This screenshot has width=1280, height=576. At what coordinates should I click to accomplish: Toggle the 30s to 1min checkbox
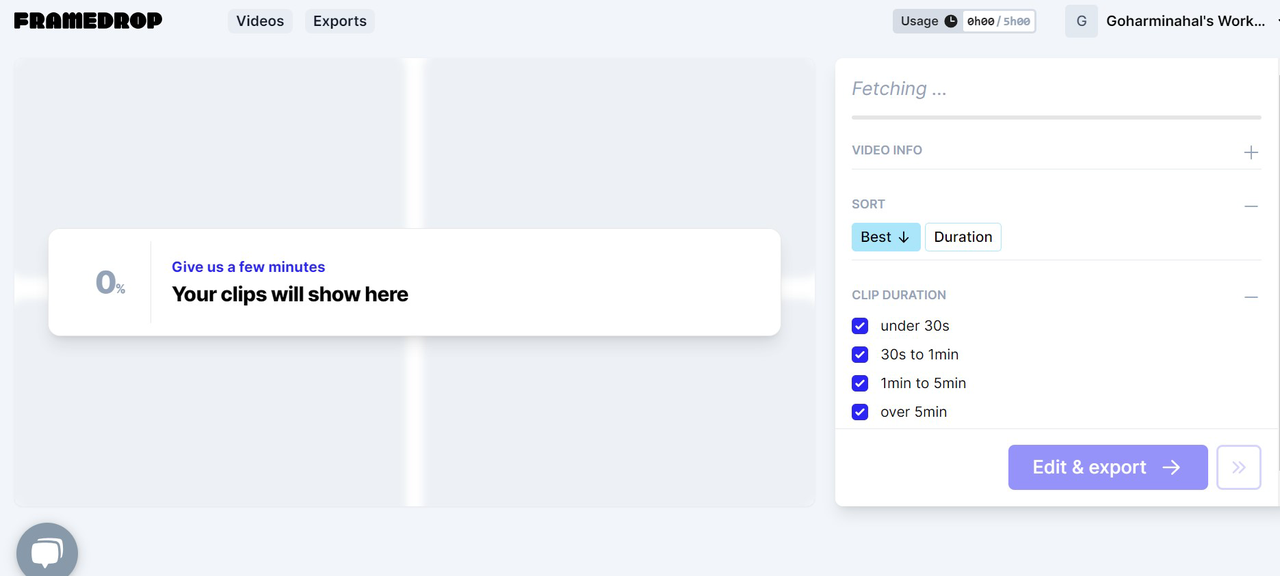(x=860, y=355)
